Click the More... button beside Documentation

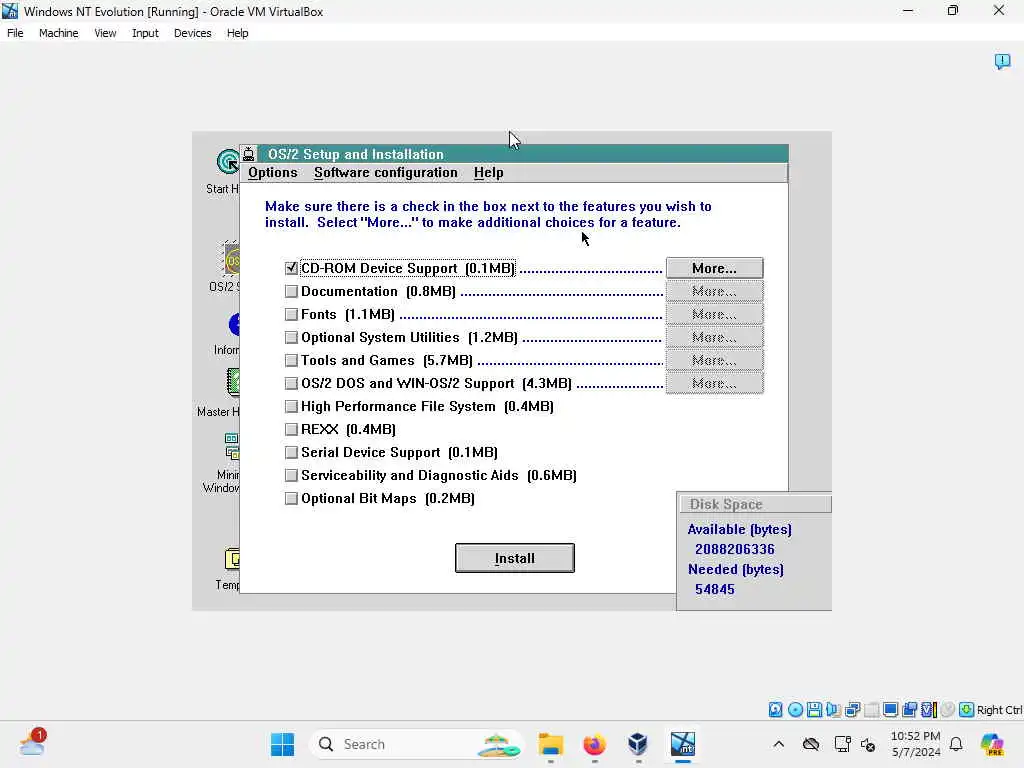pyautogui.click(x=714, y=291)
